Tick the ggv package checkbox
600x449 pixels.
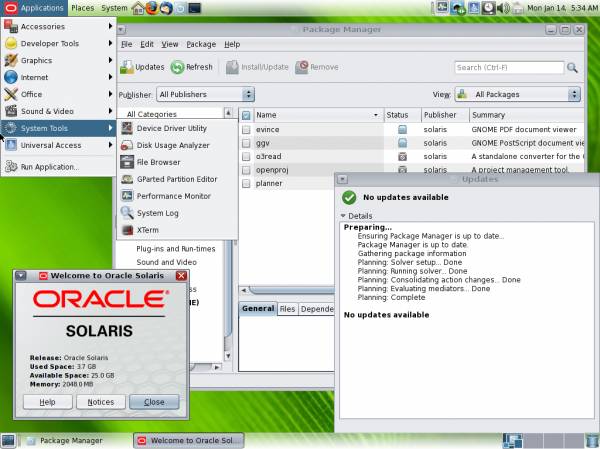tap(246, 143)
